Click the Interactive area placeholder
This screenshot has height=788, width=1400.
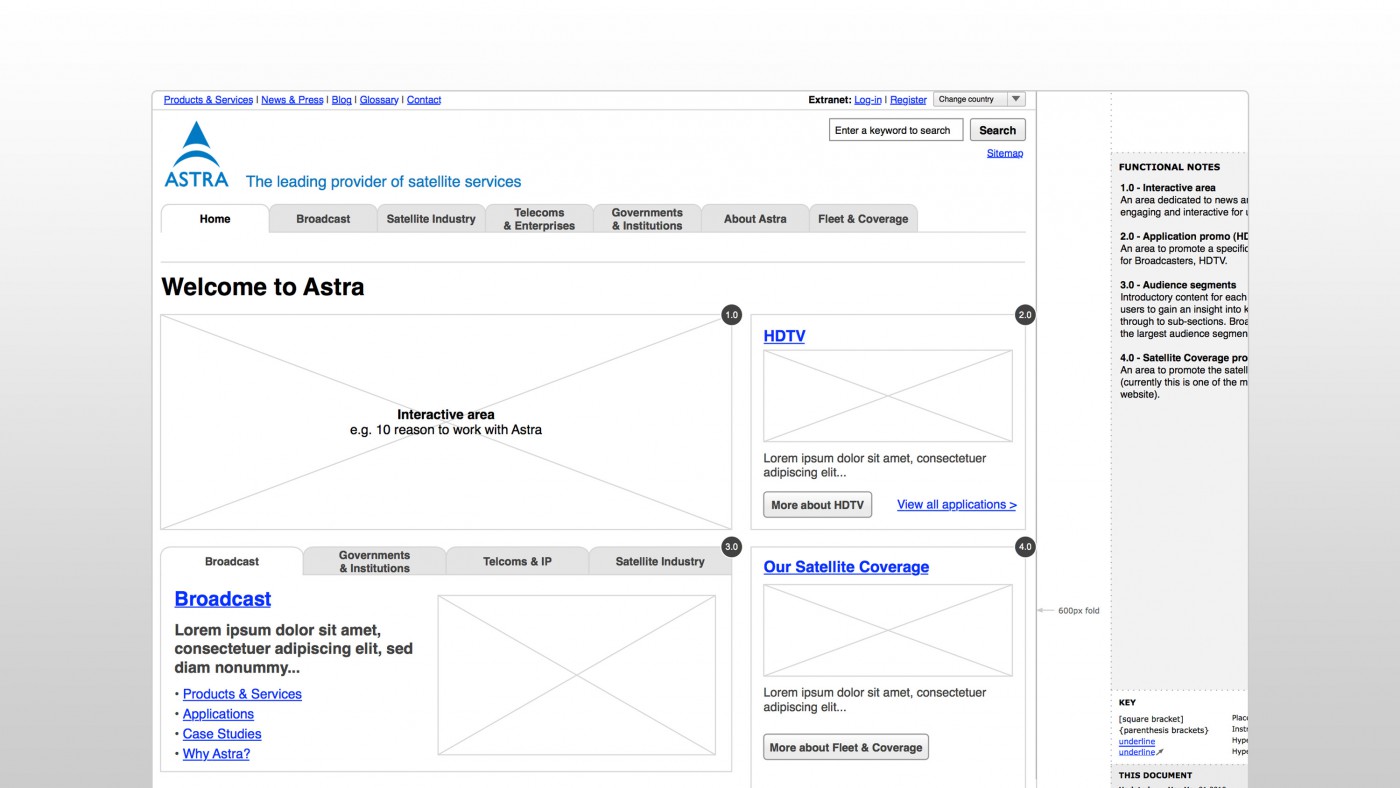[446, 422]
